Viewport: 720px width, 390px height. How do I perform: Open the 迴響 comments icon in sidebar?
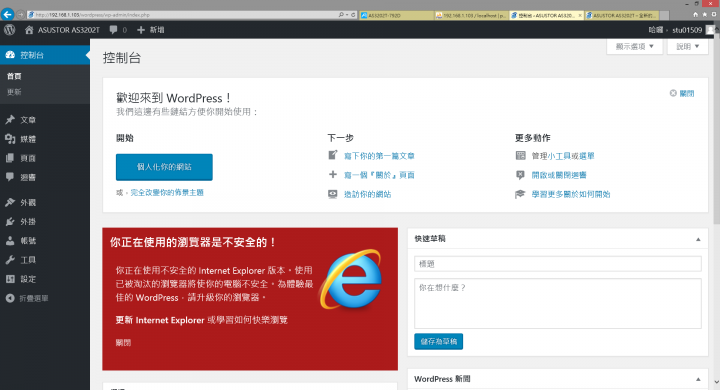click(x=10, y=177)
